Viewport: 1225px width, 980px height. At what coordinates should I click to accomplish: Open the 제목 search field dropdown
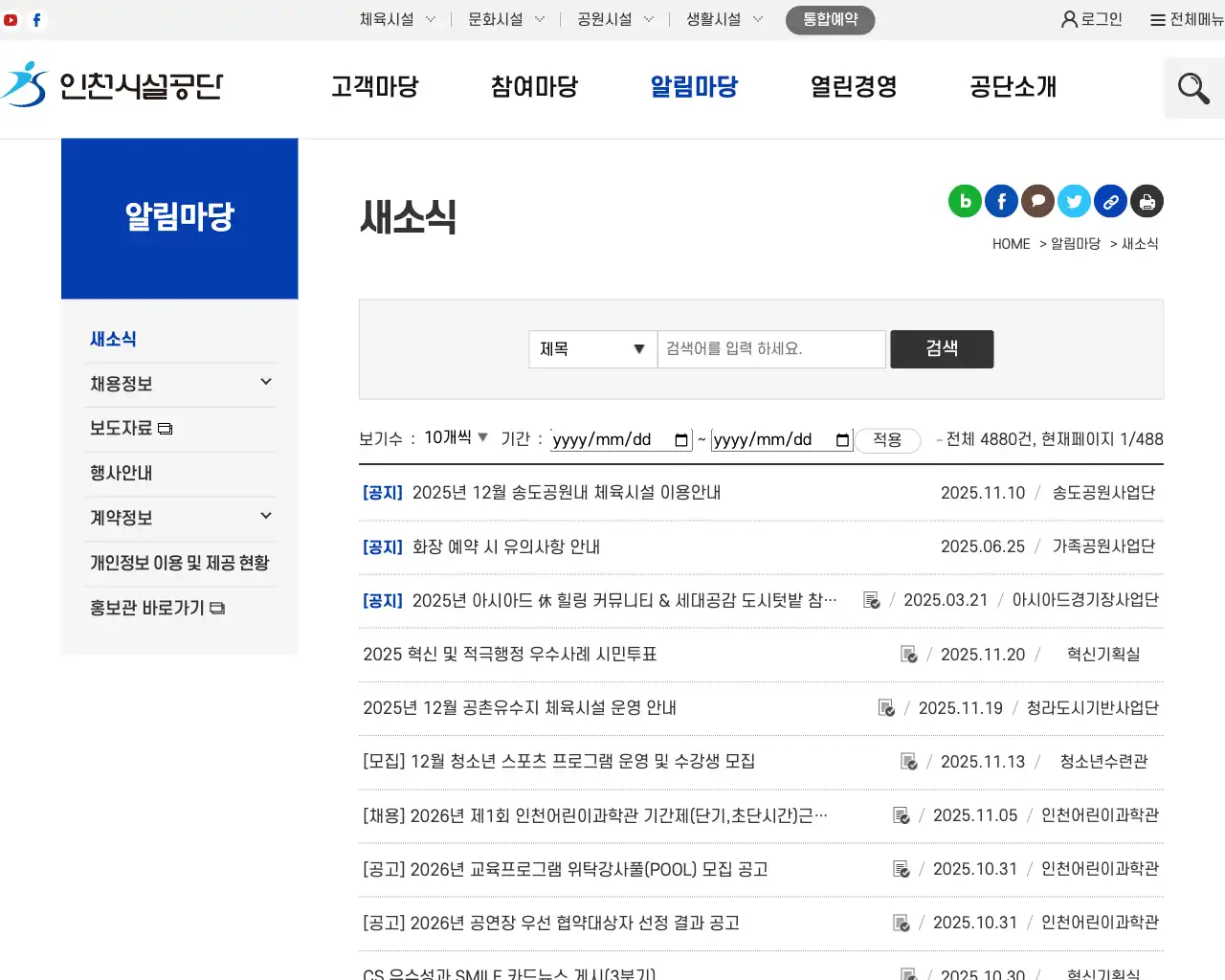(592, 349)
